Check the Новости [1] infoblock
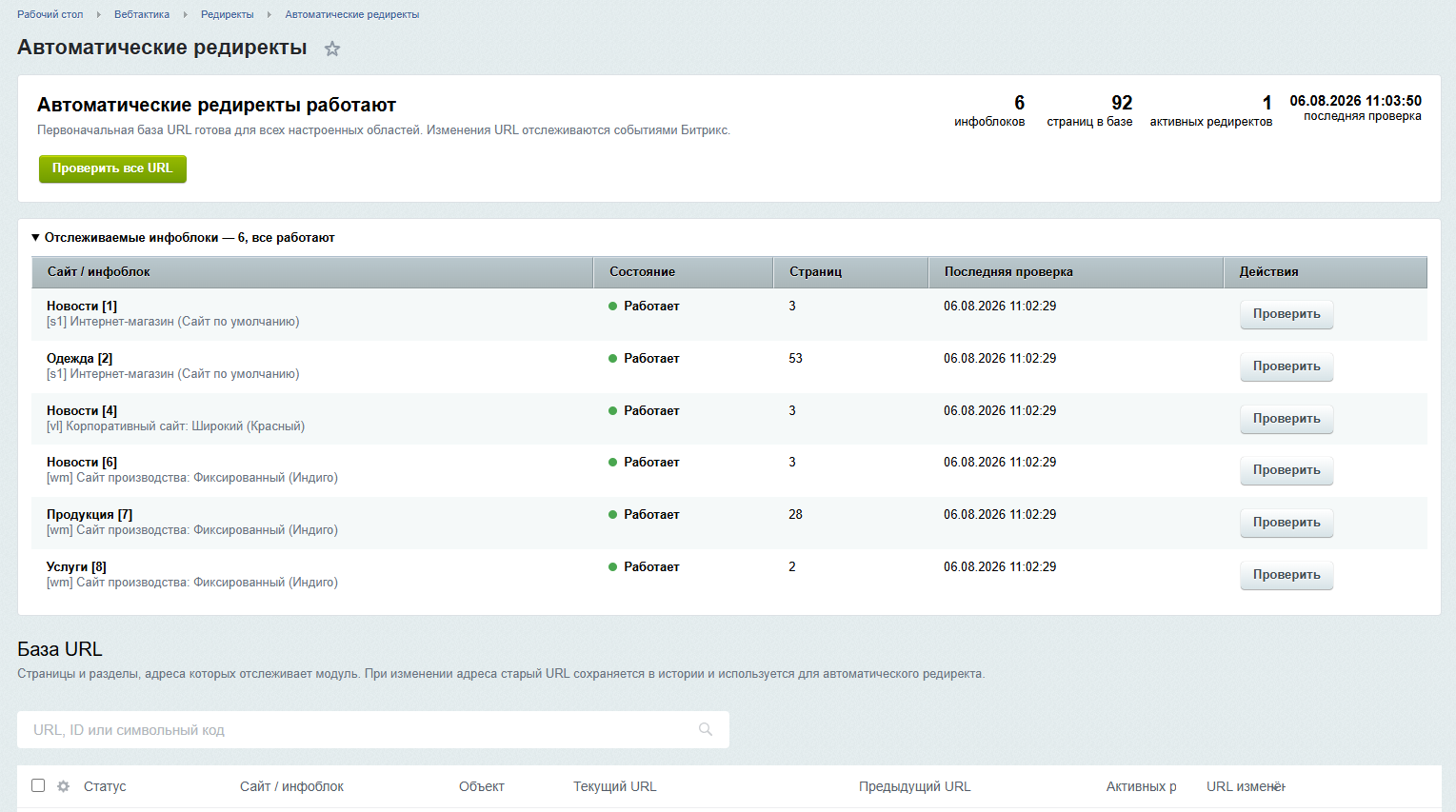The height and width of the screenshot is (812, 1456). point(1286,314)
